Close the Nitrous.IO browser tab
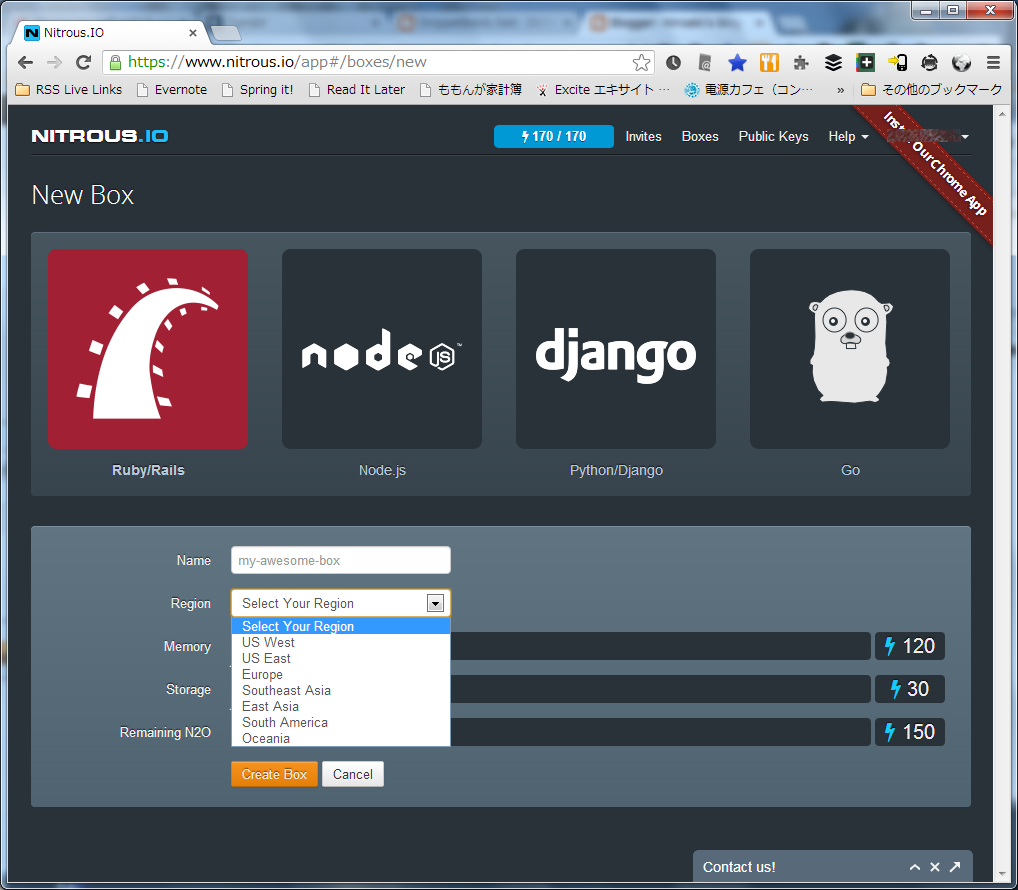1018x890 pixels. tap(193, 32)
